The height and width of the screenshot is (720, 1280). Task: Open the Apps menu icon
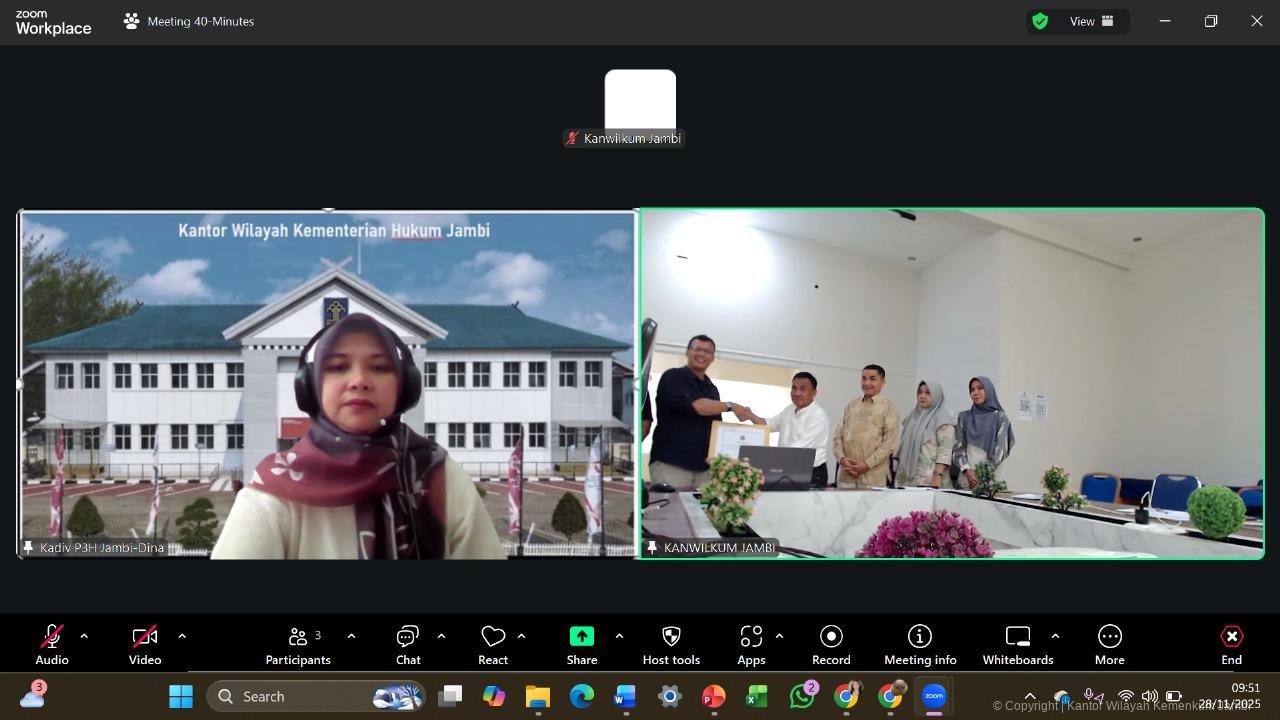pyautogui.click(x=751, y=645)
